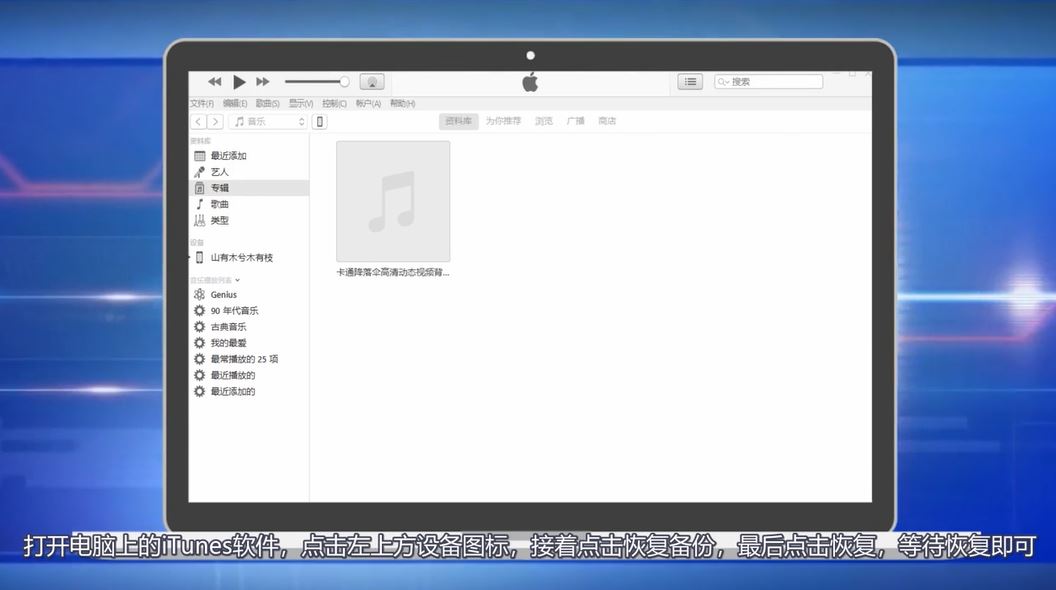
Task: Click the Play button in iTunes
Action: [x=238, y=81]
